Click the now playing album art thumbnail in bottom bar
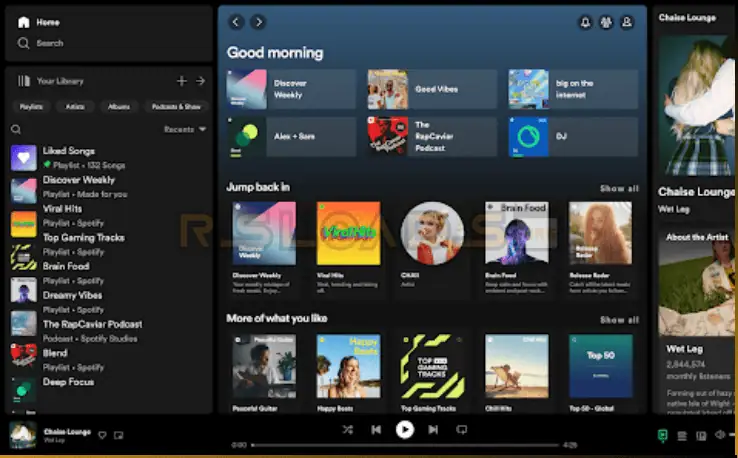Viewport: 738px width, 458px height. (23, 435)
